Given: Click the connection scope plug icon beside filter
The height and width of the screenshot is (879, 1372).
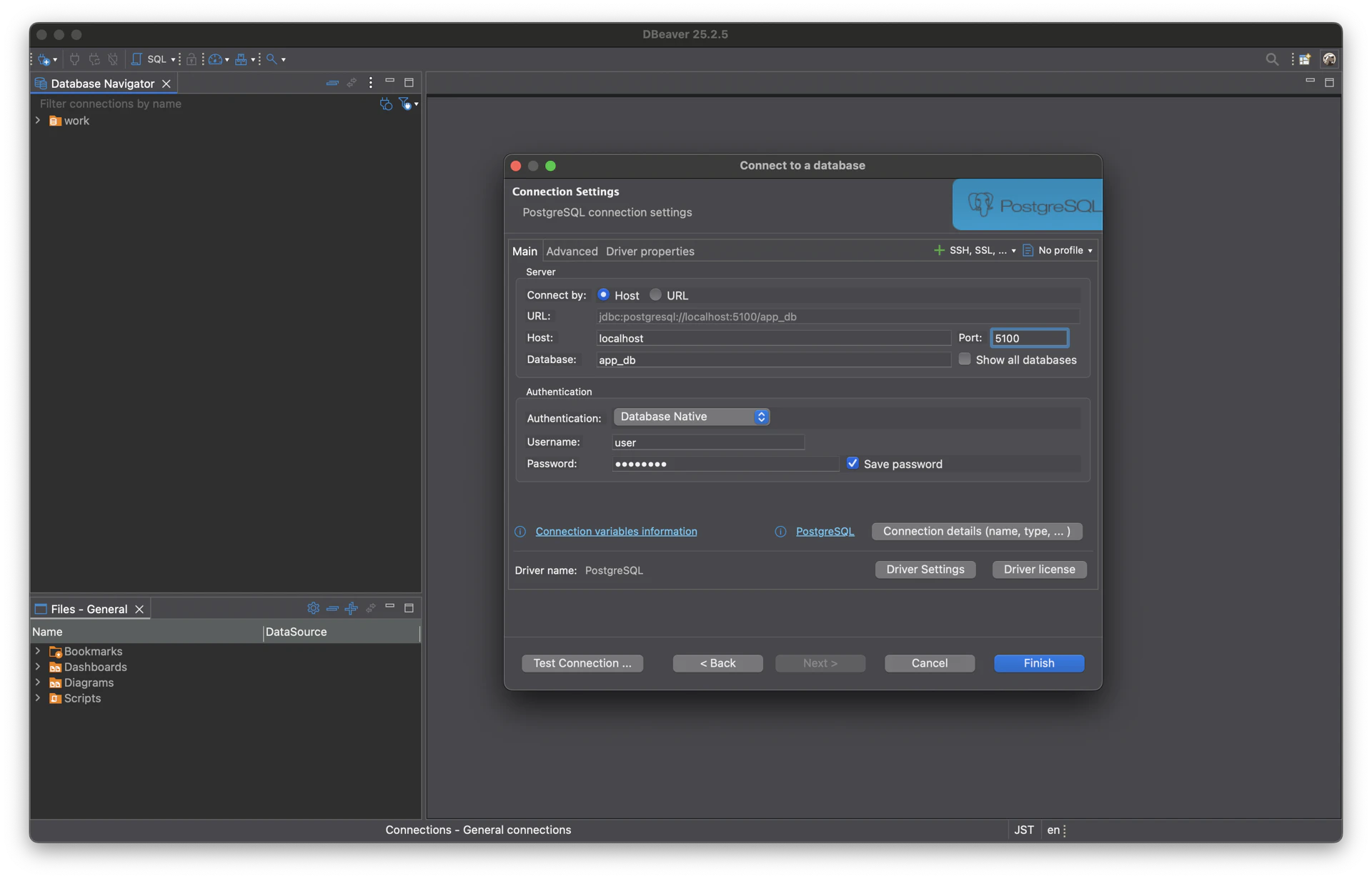Looking at the screenshot, I should point(386,104).
